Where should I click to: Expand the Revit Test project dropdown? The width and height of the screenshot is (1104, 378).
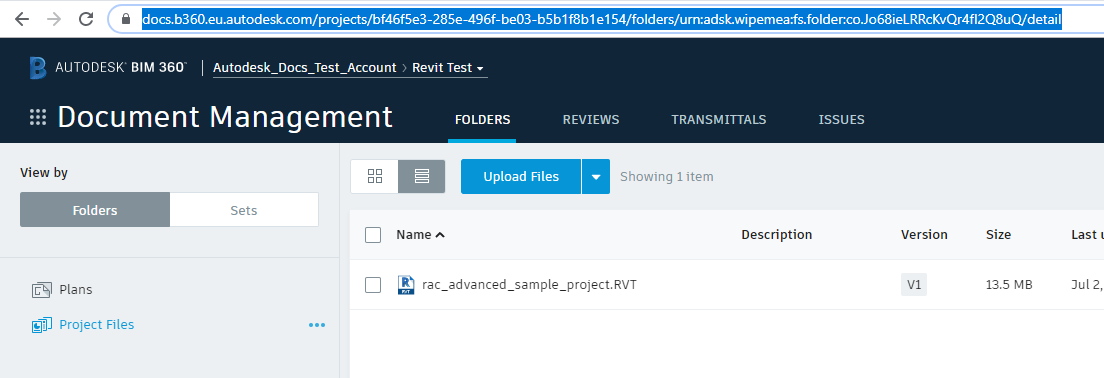[x=448, y=68]
